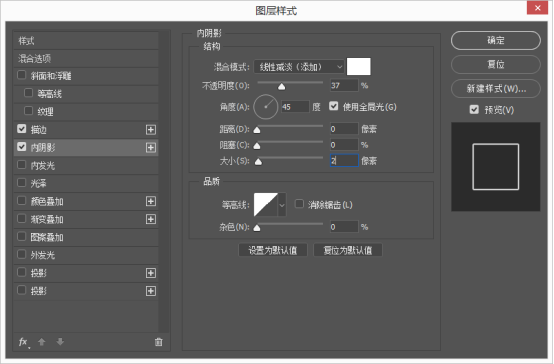The image size is (554, 364).
Task: Enable the 外发光 checkbox
Action: click(x=22, y=254)
